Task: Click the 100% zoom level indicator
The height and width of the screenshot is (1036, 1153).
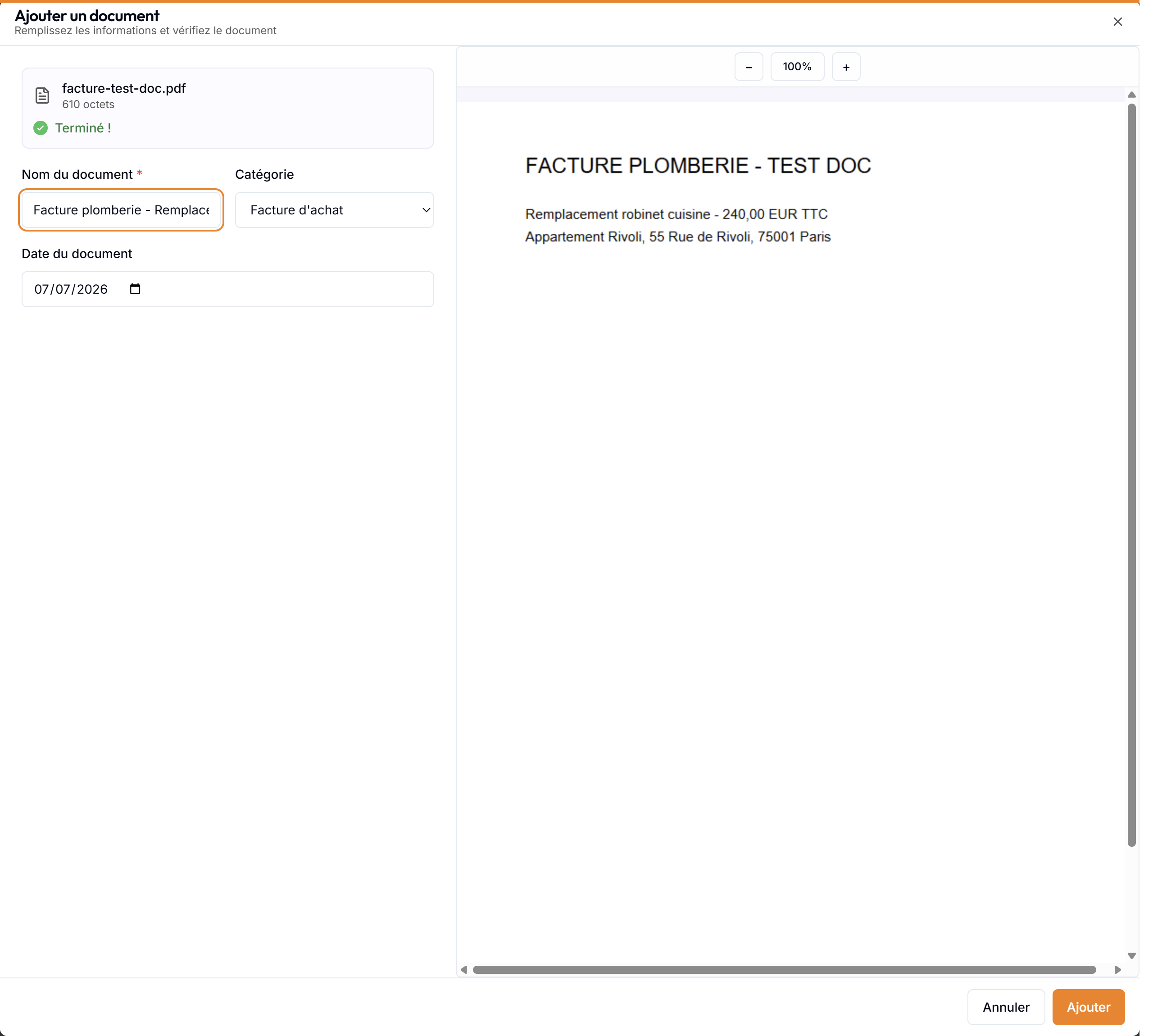Action: (797, 67)
